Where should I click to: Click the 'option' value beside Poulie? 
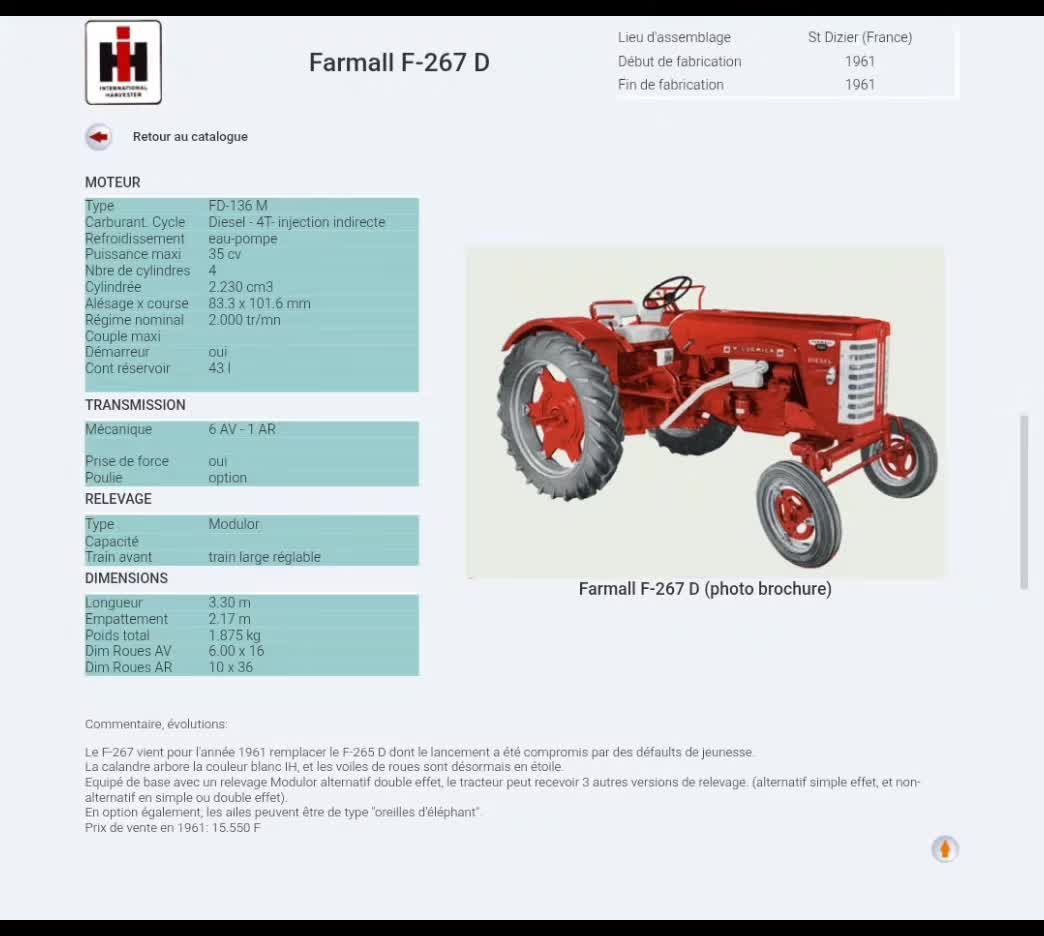pyautogui.click(x=227, y=478)
